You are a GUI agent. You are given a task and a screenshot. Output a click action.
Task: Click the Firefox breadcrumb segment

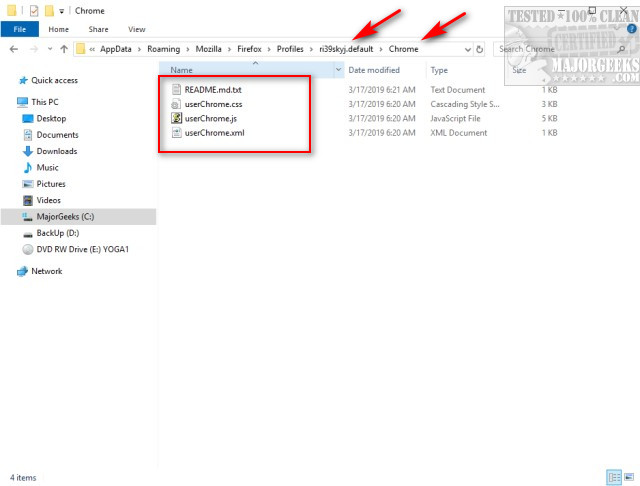coord(249,49)
